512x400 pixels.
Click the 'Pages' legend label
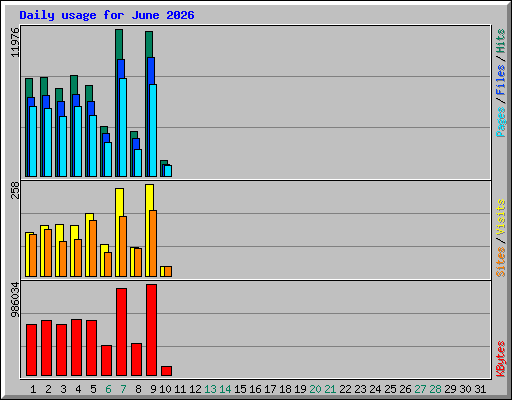(501, 122)
